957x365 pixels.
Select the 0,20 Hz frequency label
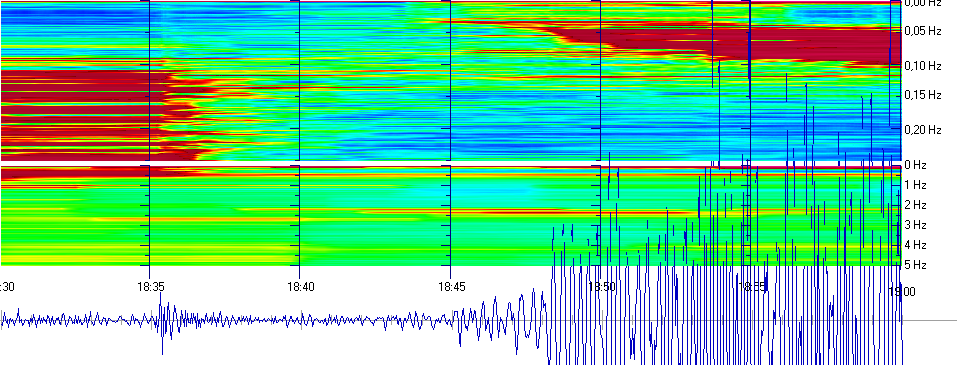tap(923, 129)
